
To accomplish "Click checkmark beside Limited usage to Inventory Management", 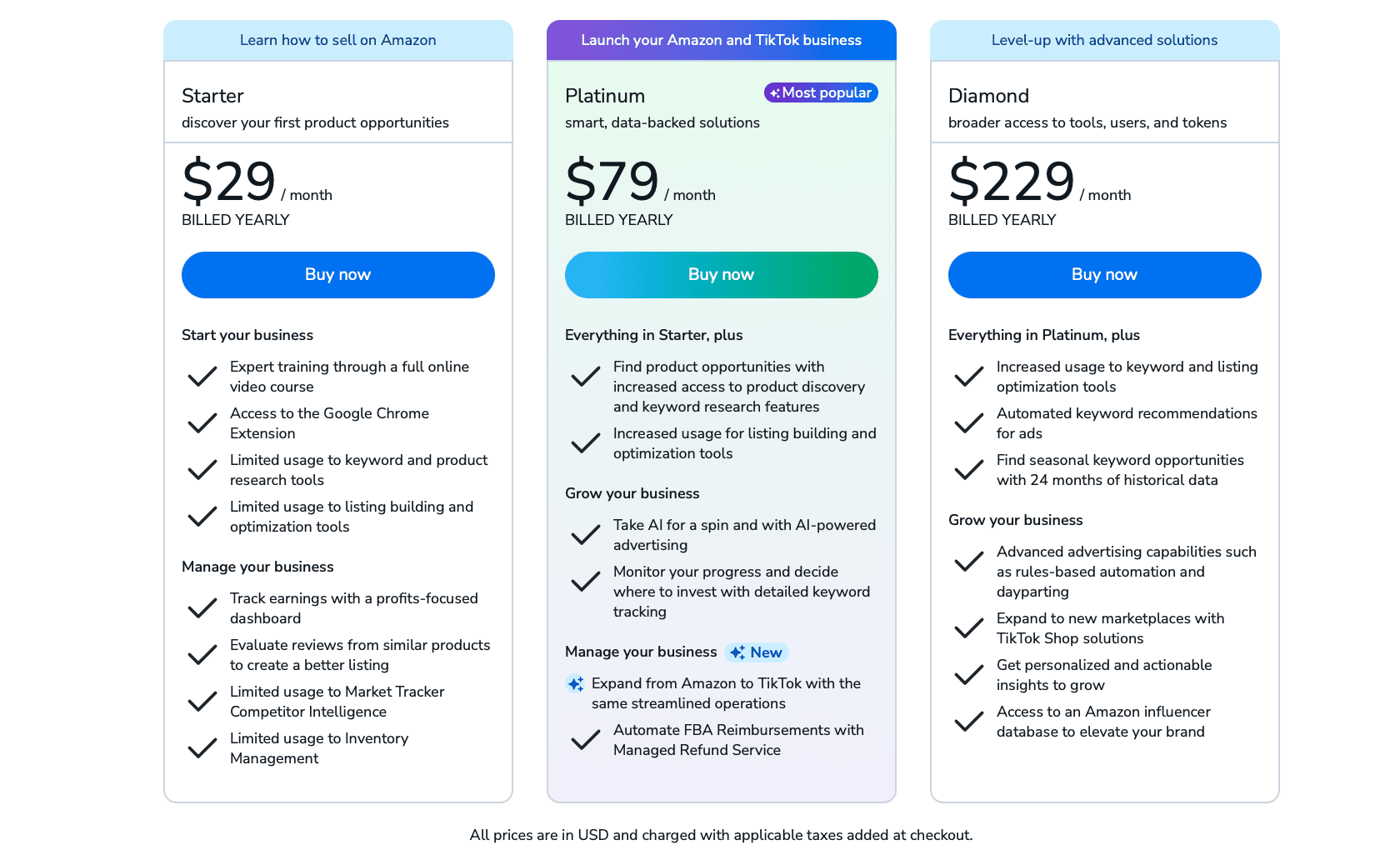I will pos(202,748).
